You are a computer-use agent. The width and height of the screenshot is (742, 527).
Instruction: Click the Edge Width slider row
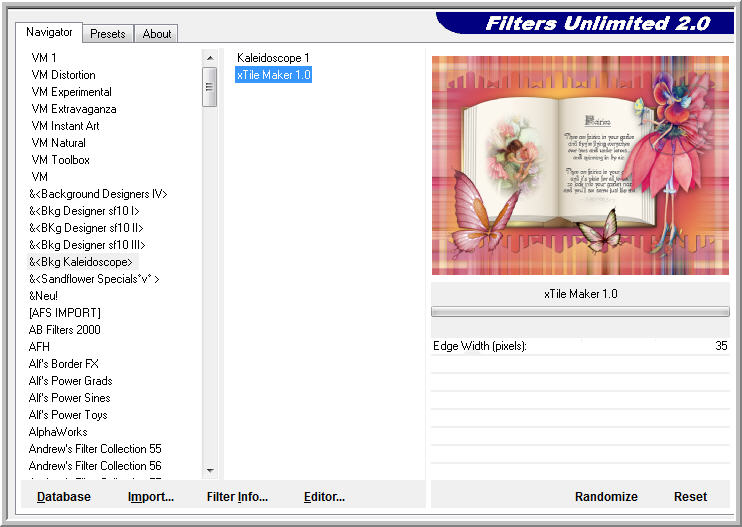(580, 346)
